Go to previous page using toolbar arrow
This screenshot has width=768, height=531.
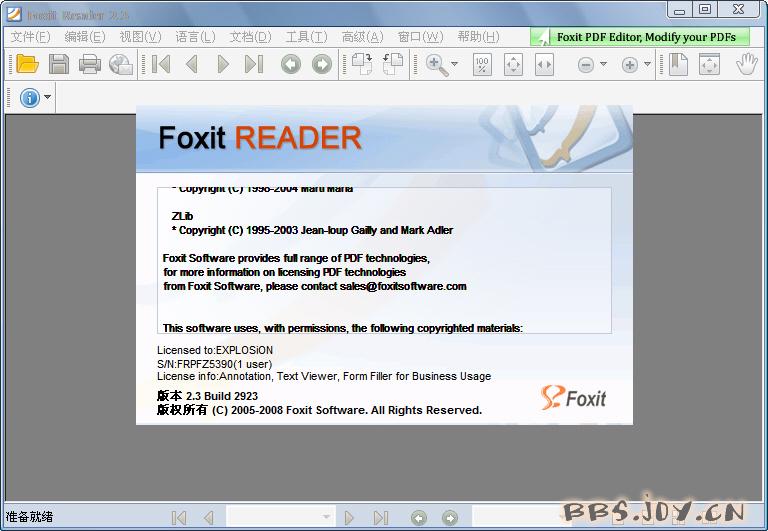coord(192,64)
